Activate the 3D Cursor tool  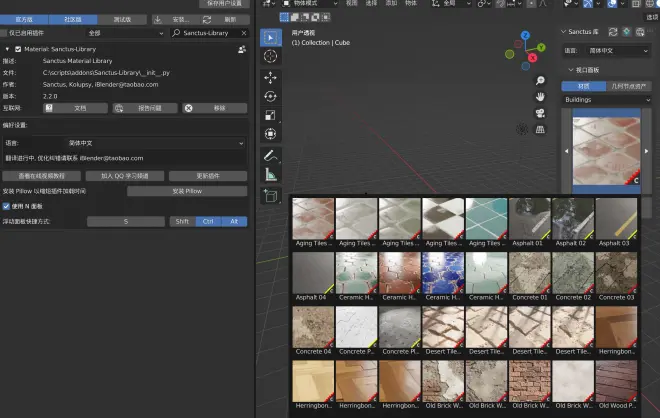(271, 56)
